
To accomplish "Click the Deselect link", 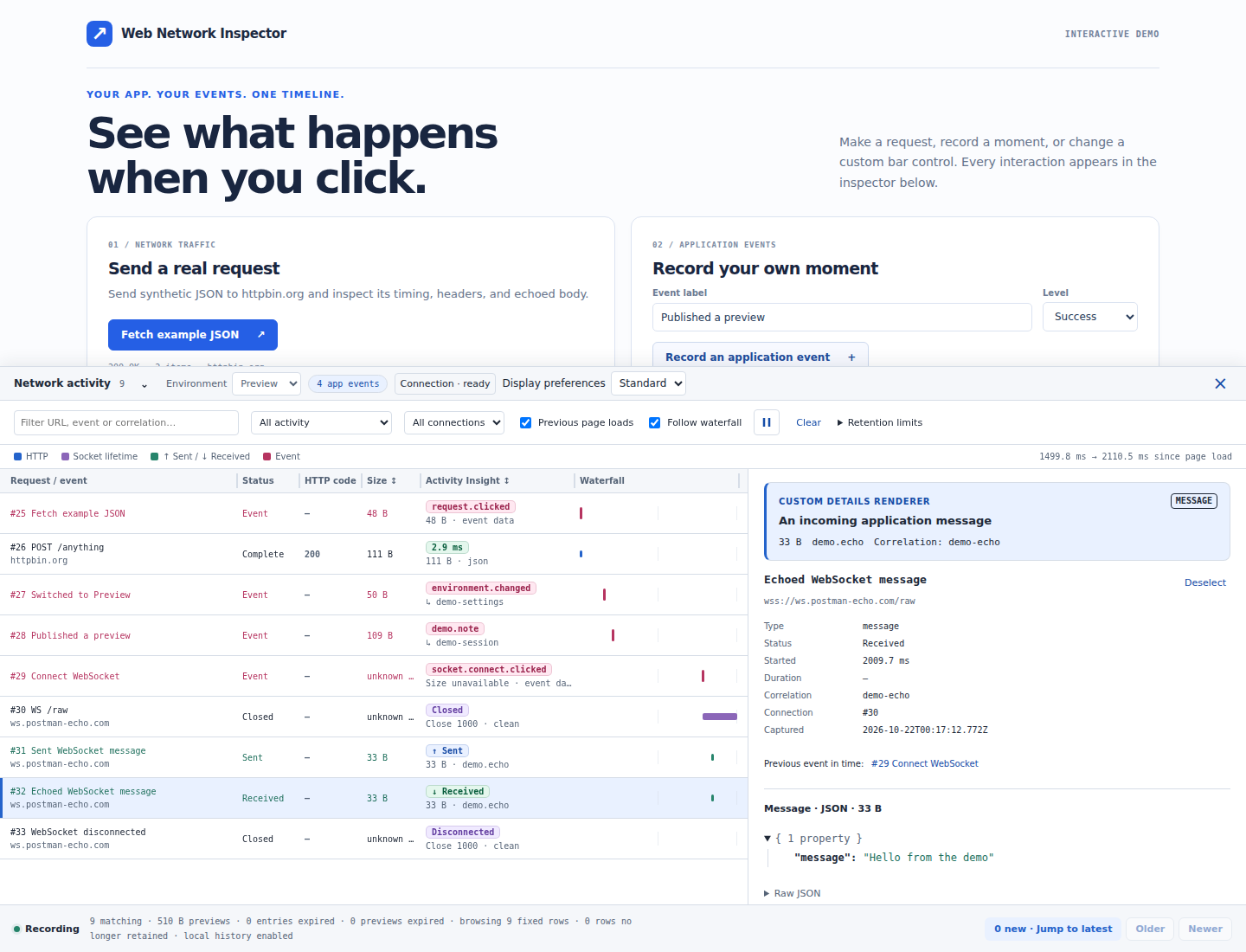I will click(1205, 582).
